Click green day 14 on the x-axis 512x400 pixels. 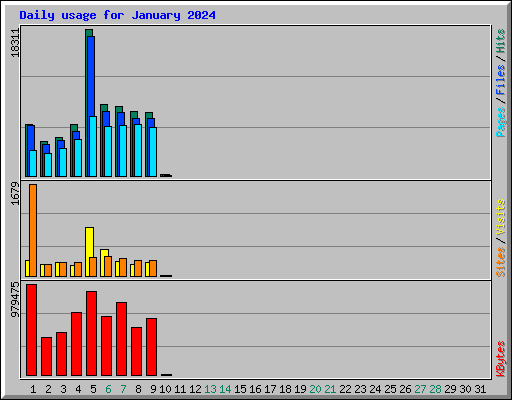pyautogui.click(x=225, y=389)
